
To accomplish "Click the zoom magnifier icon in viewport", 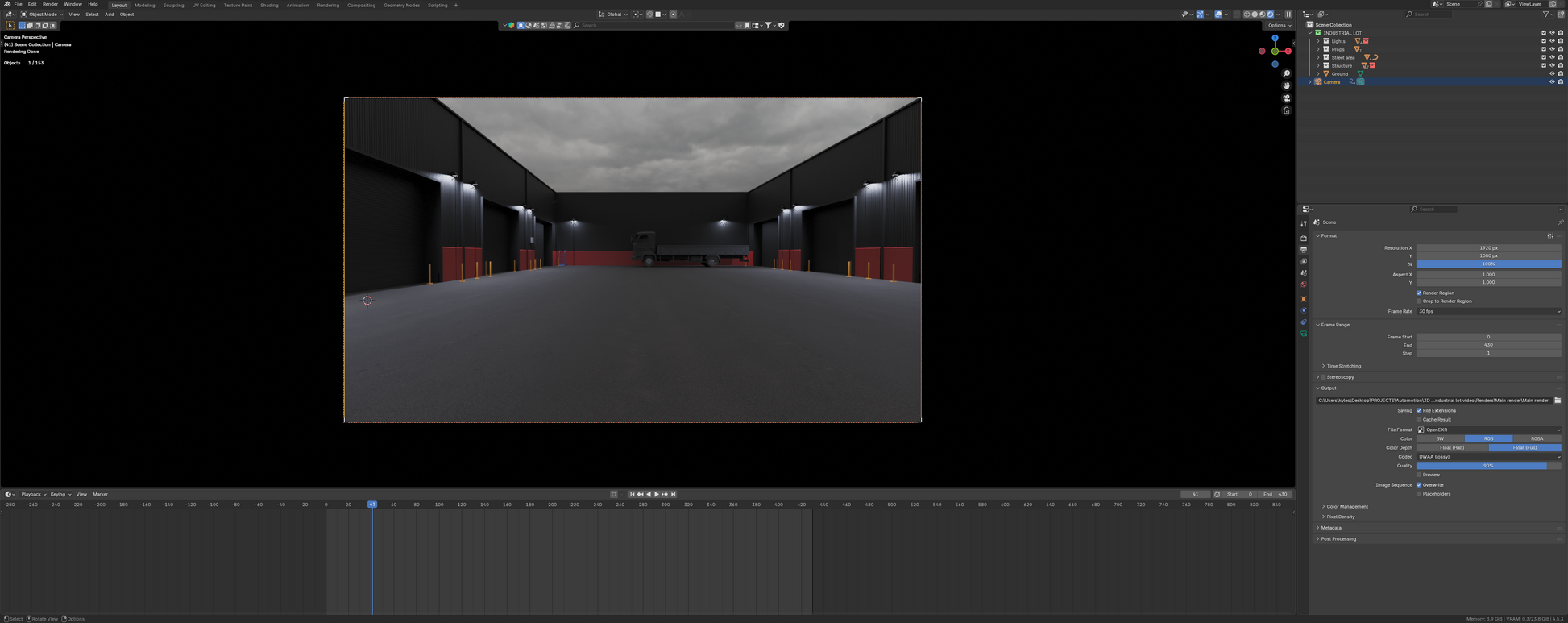I will [1286, 74].
